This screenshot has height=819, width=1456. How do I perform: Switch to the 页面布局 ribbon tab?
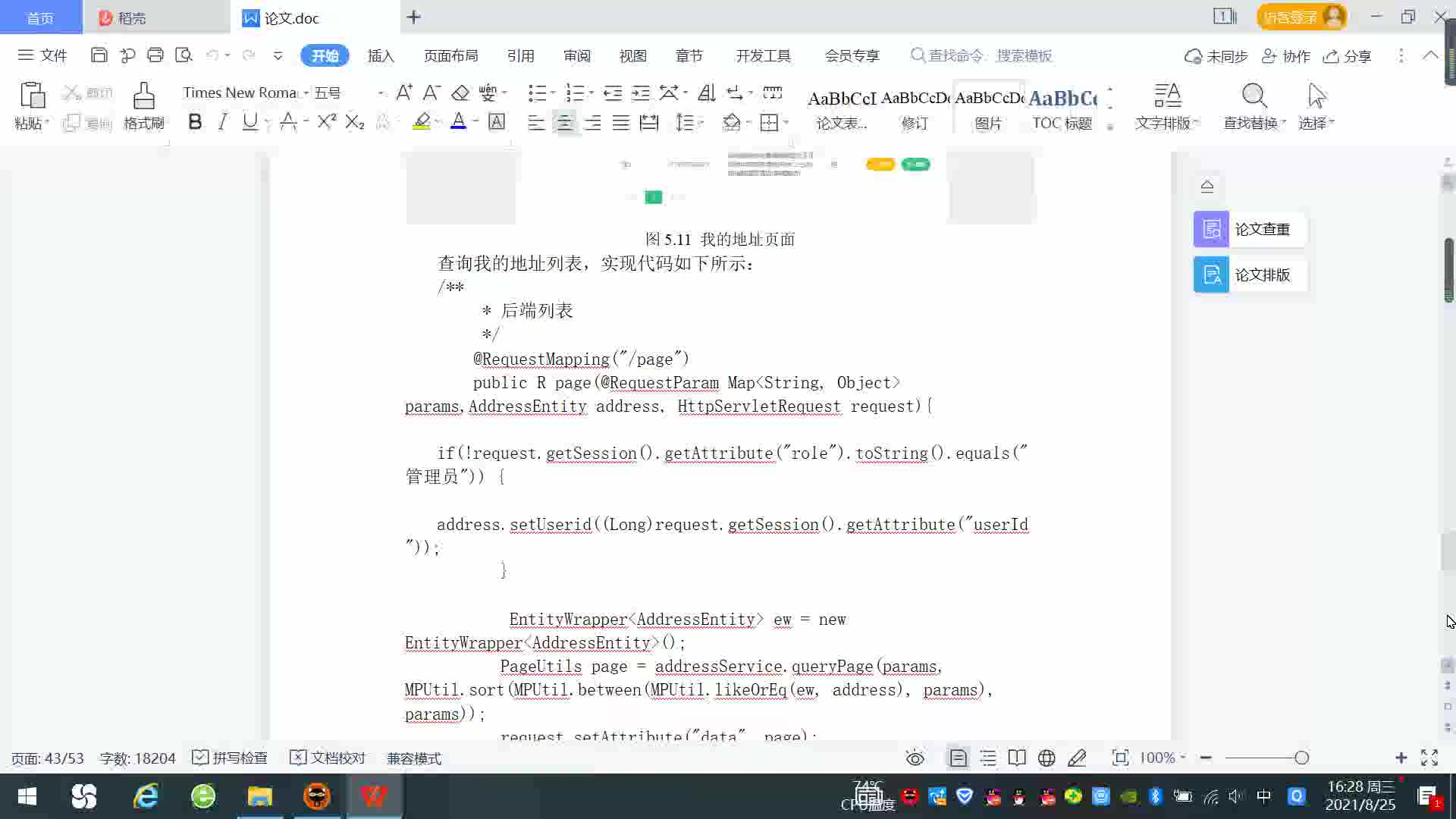(450, 56)
